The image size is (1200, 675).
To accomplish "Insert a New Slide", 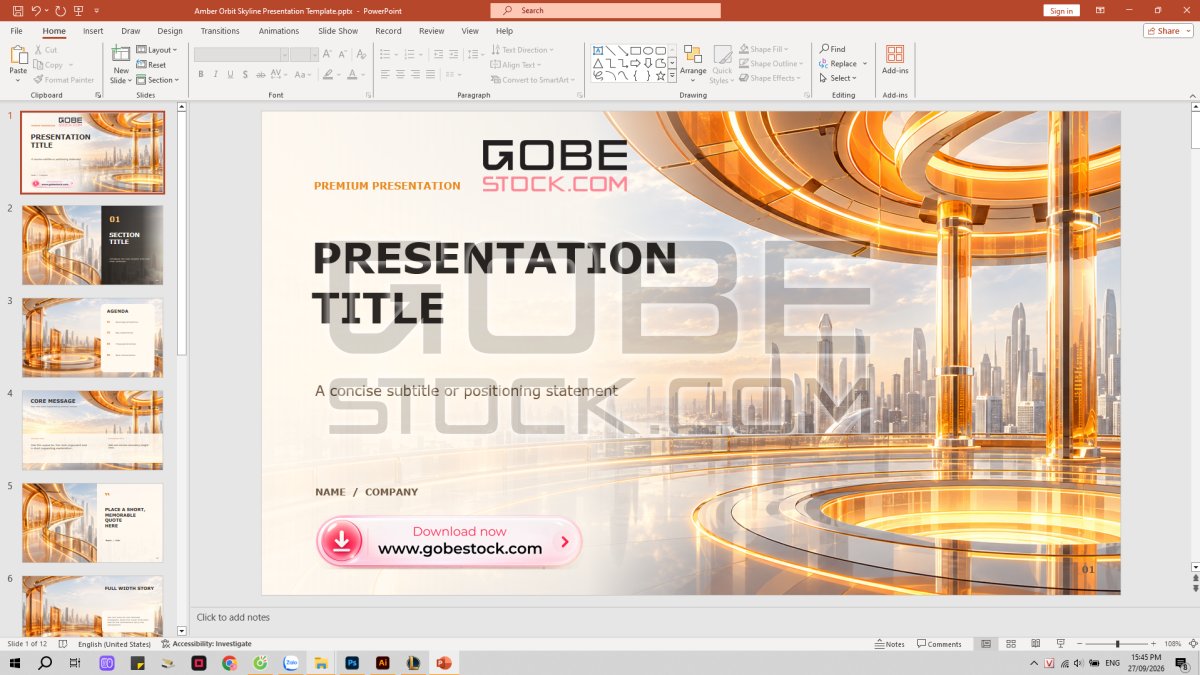I will [x=121, y=64].
